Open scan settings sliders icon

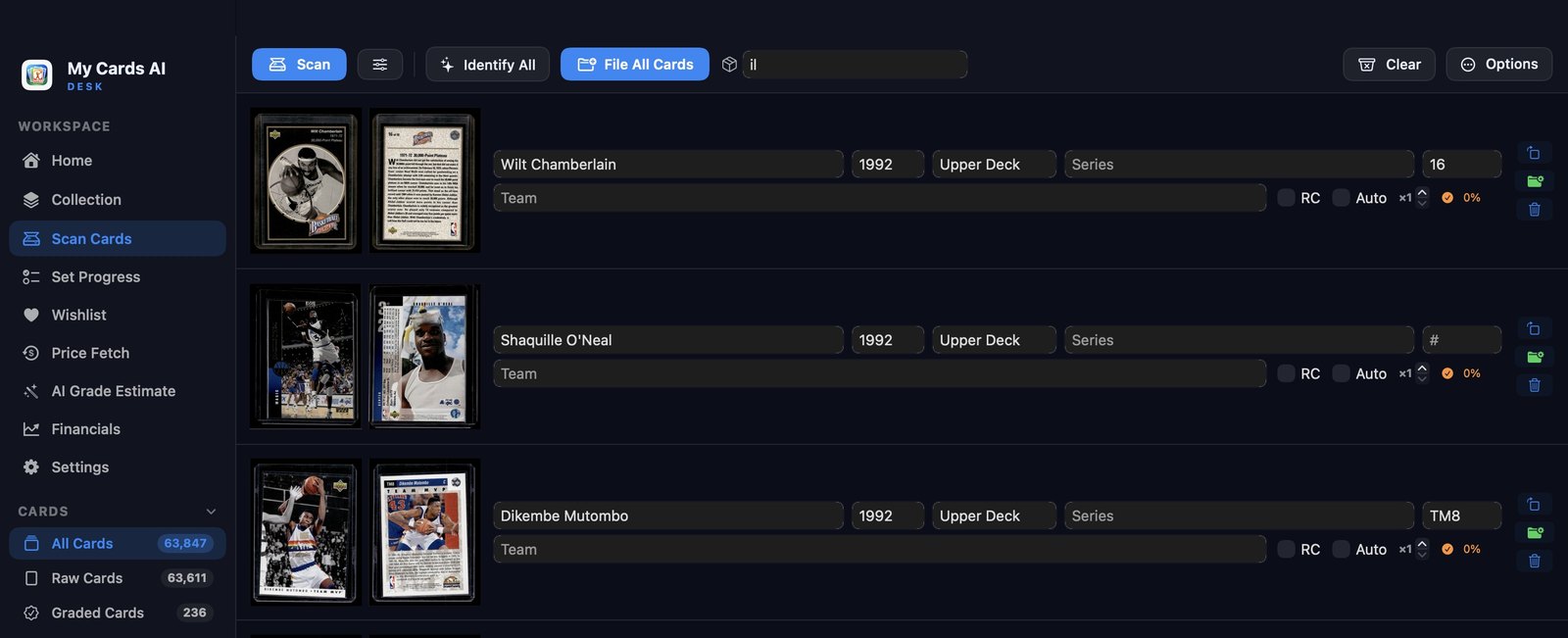pyautogui.click(x=380, y=65)
